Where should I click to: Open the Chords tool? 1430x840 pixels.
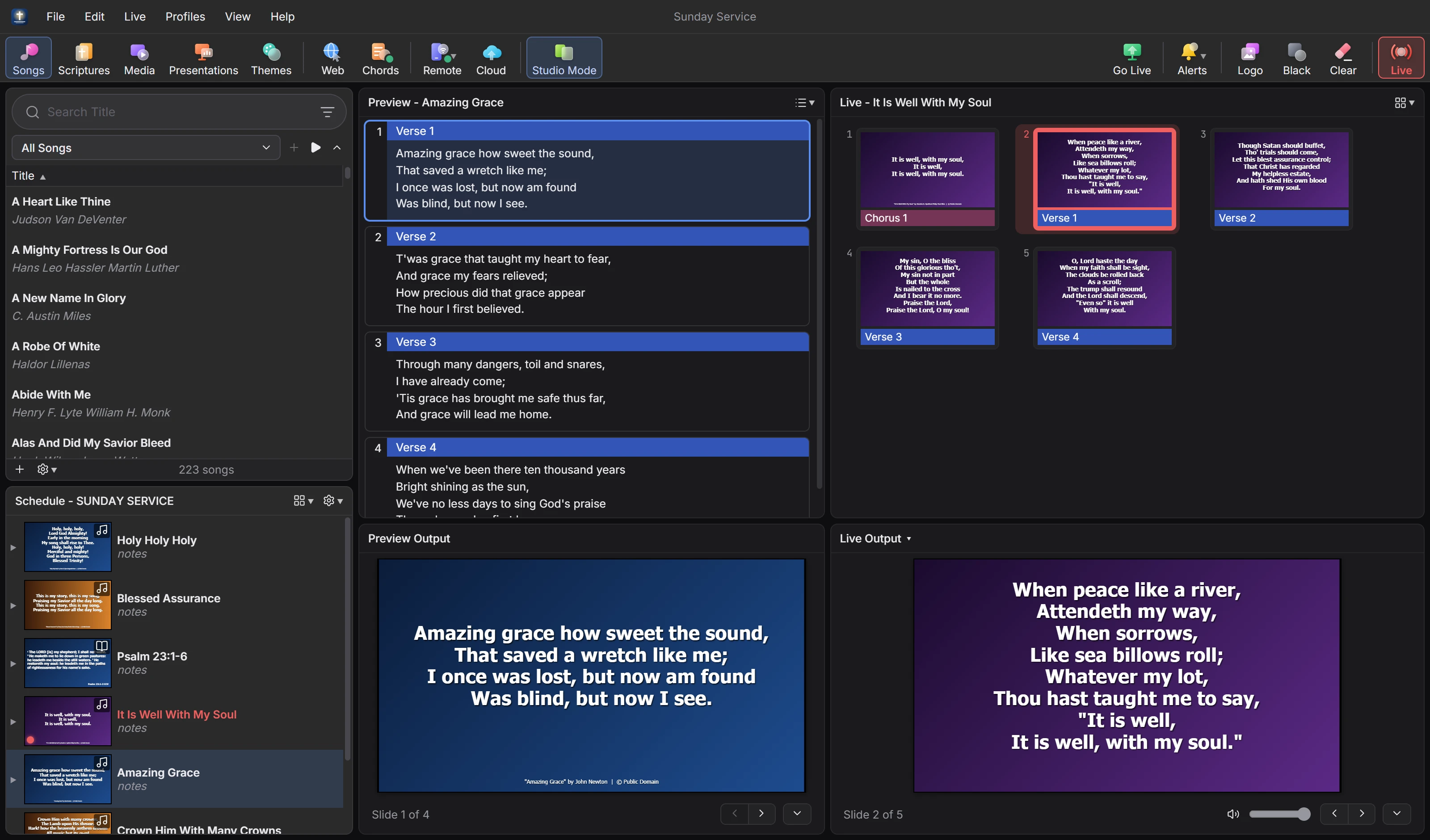click(380, 58)
